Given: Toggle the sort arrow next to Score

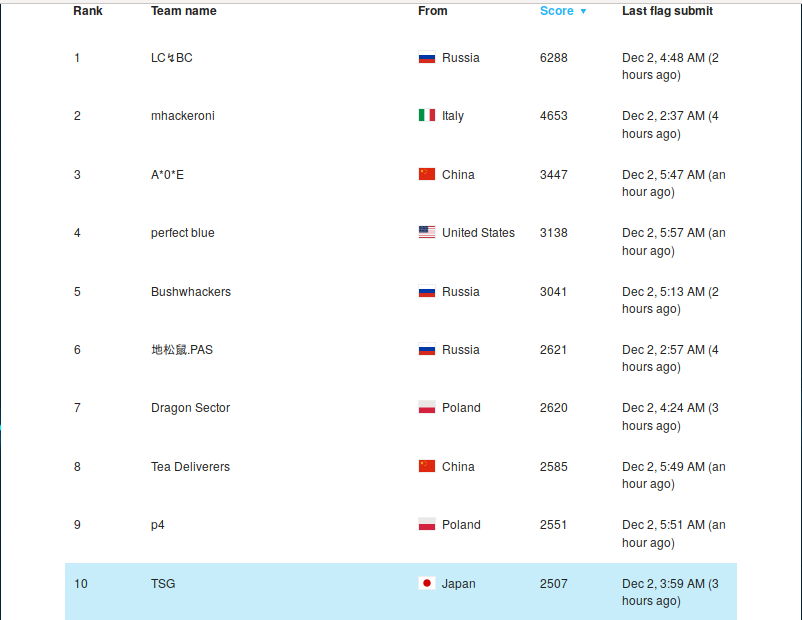Looking at the screenshot, I should coord(583,12).
